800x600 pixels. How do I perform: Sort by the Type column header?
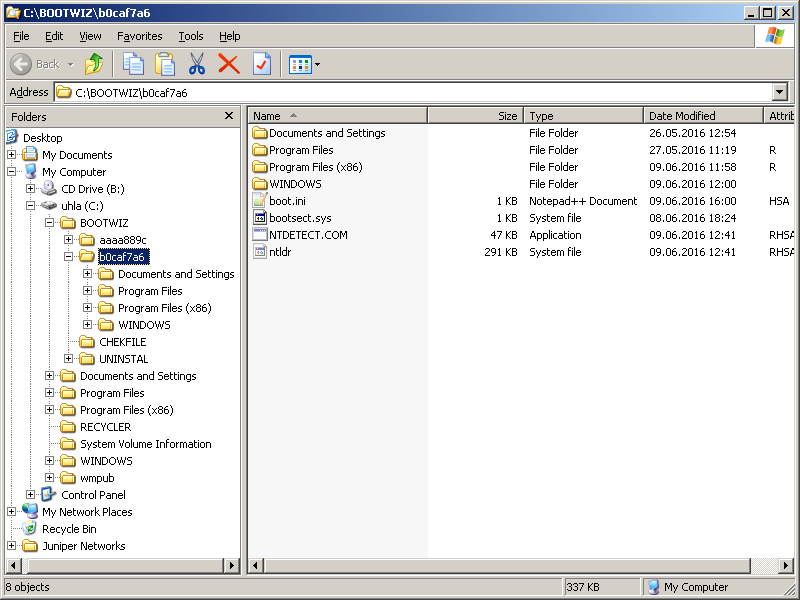(584, 116)
